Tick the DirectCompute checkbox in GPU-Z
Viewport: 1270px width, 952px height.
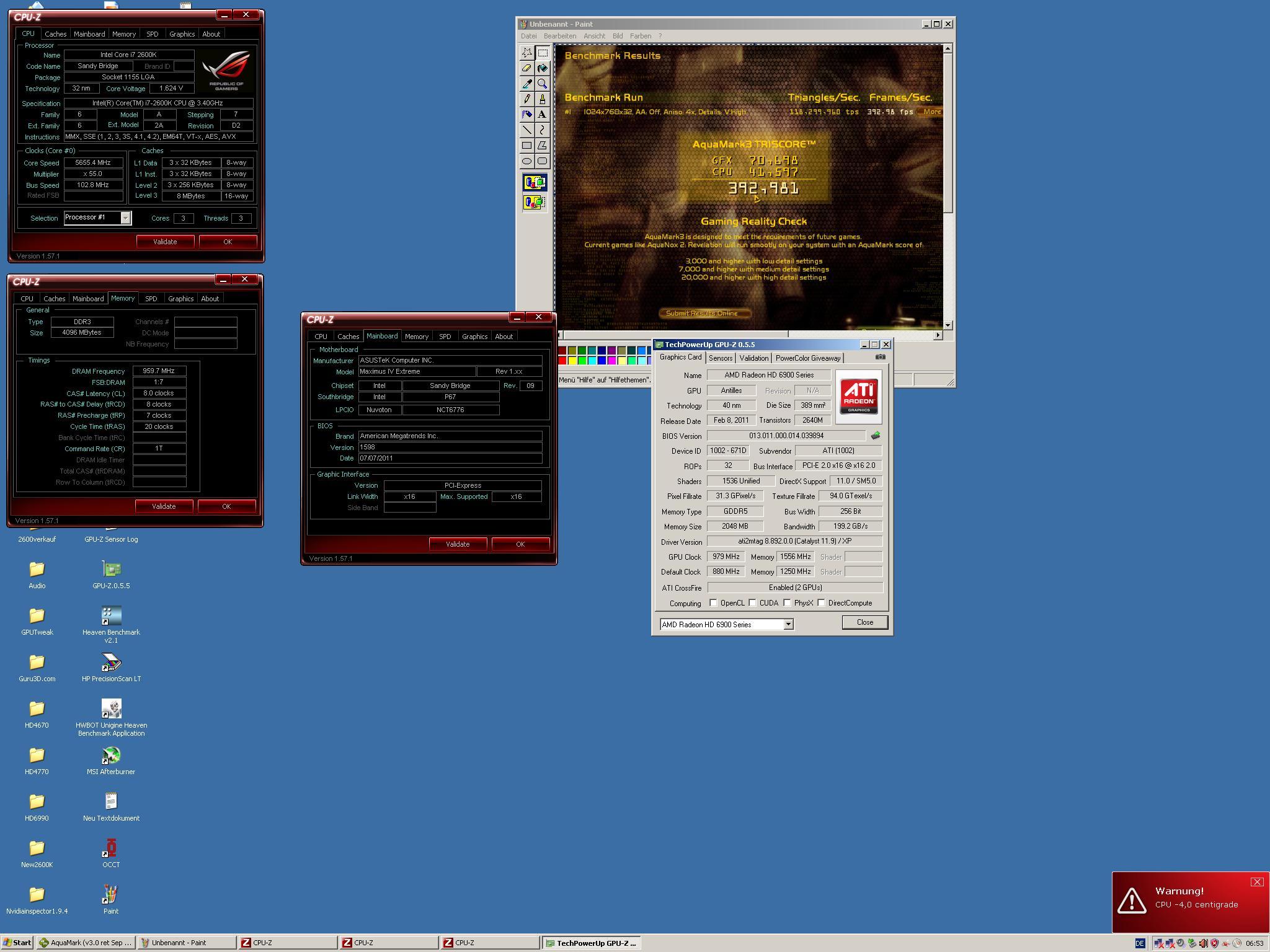822,603
